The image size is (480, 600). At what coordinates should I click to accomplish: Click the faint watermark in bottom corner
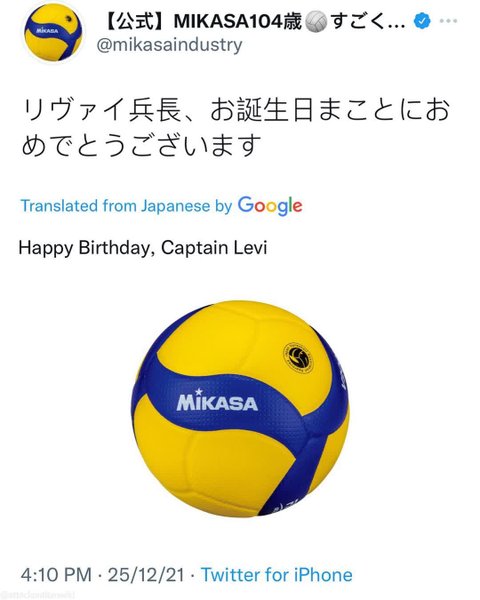coord(38,595)
